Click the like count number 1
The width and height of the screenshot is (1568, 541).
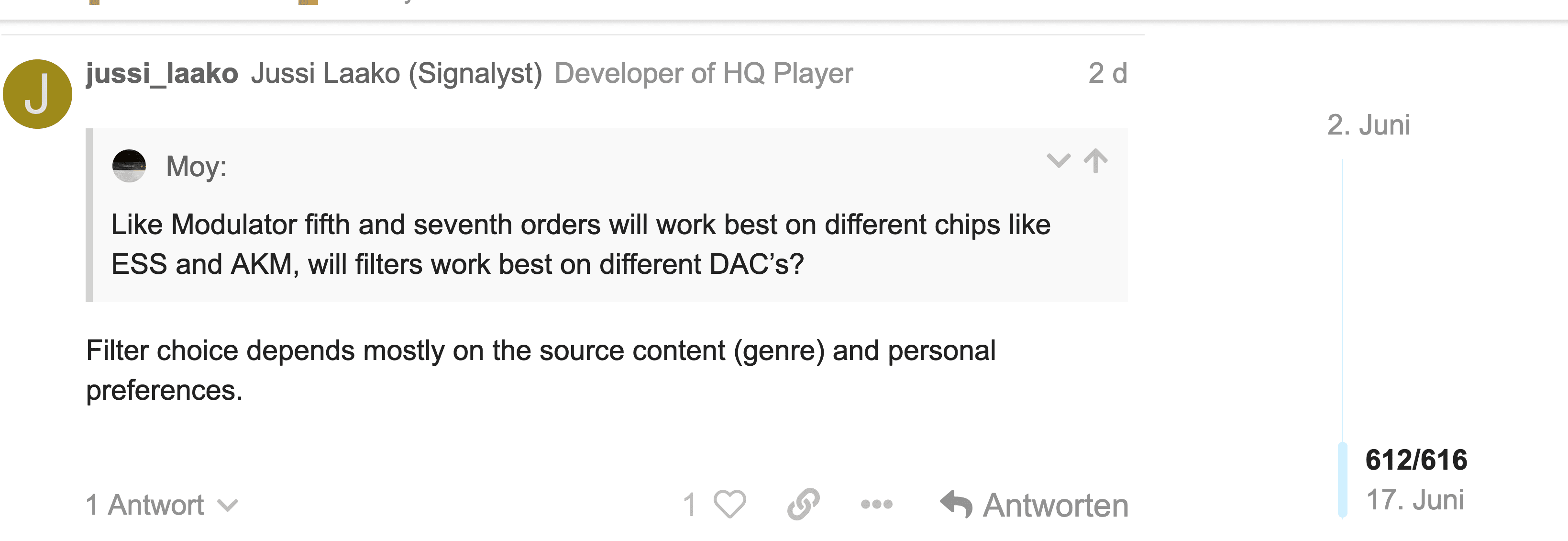[x=690, y=505]
